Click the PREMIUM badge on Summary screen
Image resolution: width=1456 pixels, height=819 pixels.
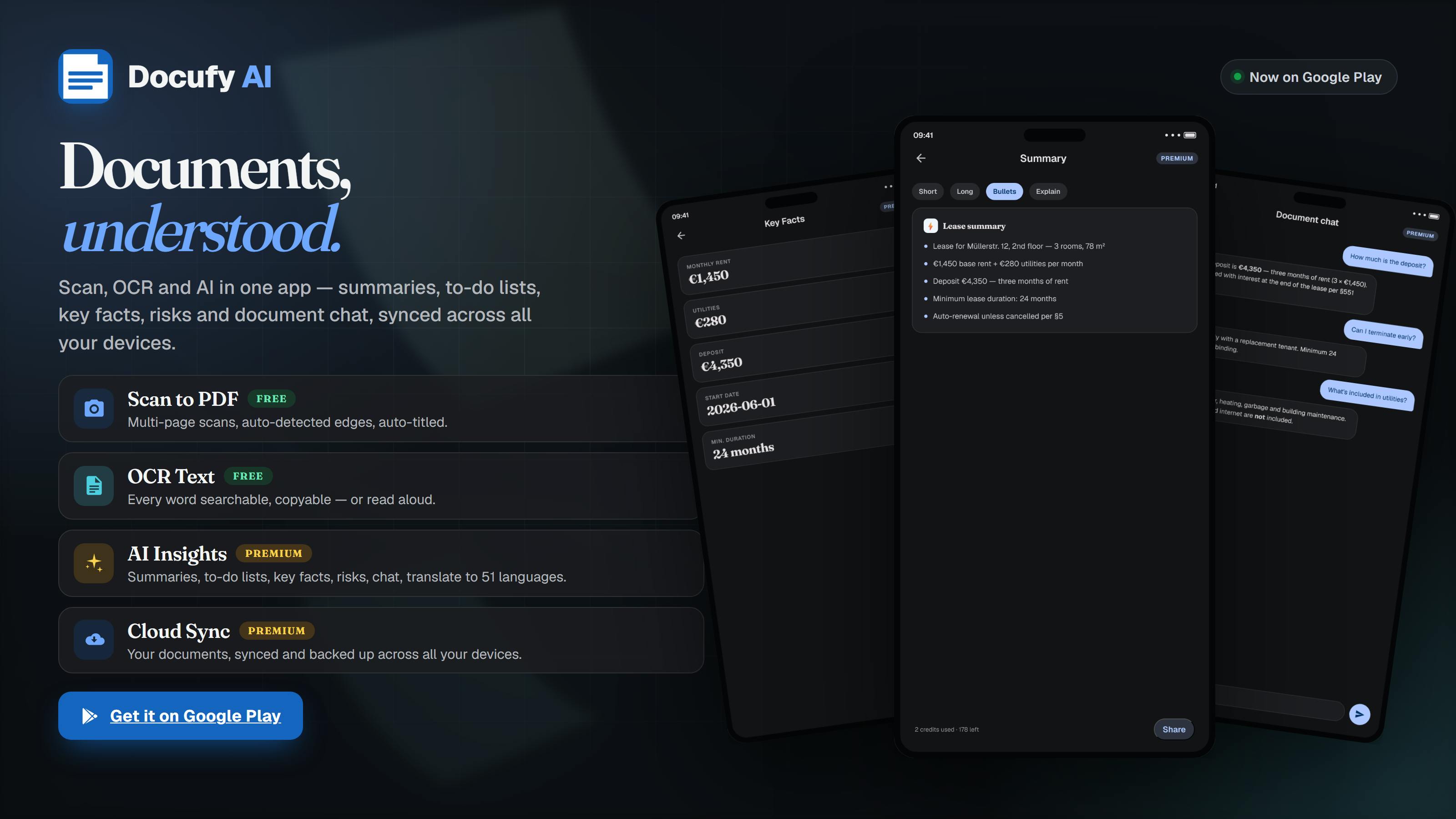point(1177,158)
